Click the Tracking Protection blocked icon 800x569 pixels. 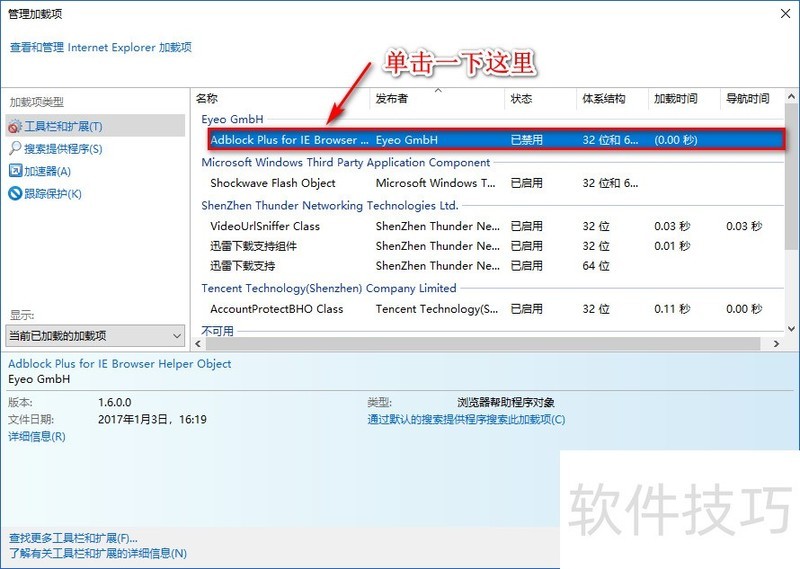click(x=15, y=193)
